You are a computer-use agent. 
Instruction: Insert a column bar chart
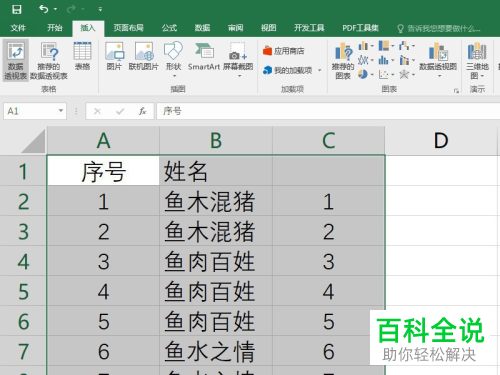click(366, 46)
